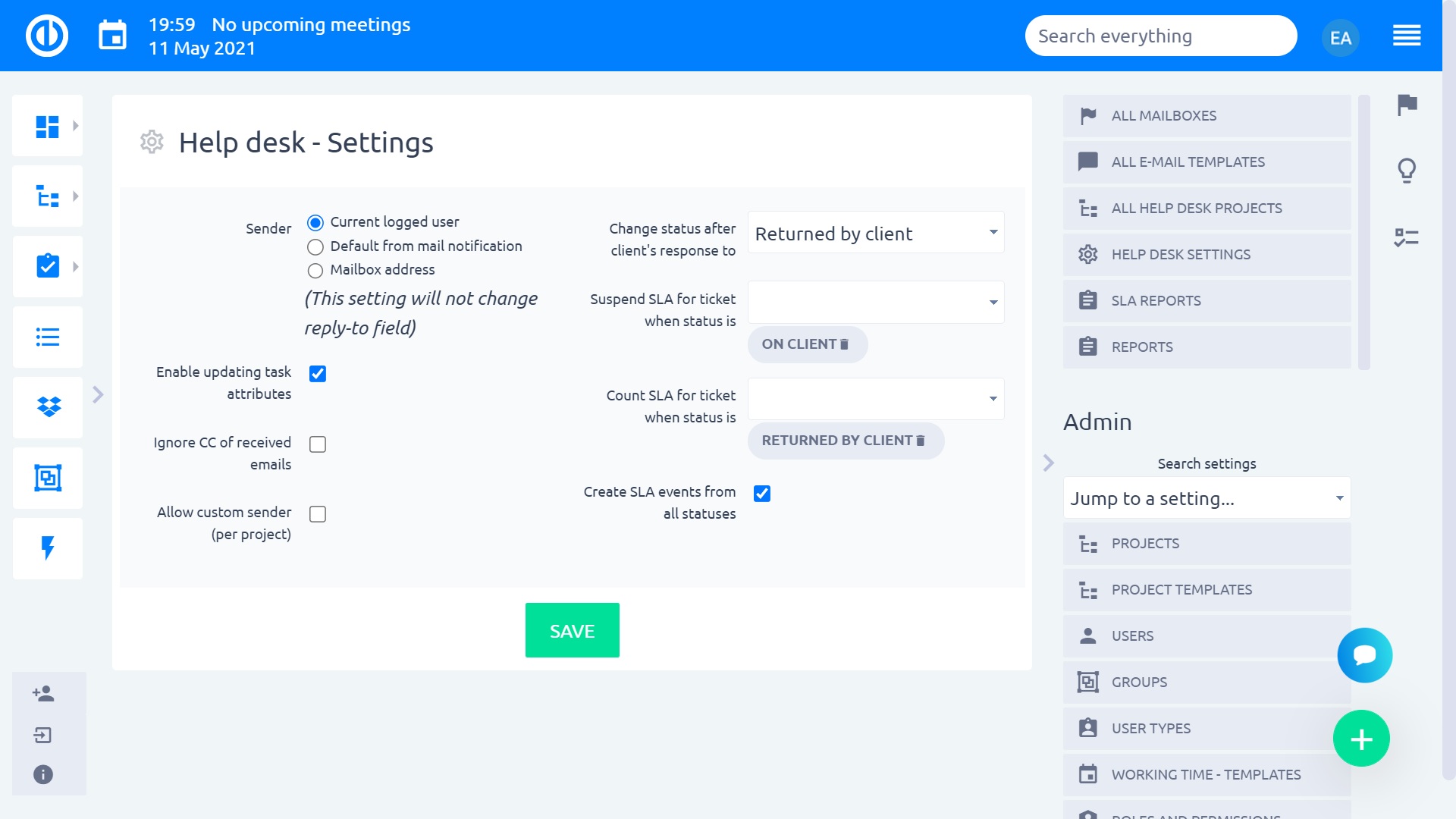1456x819 pixels.
Task: Click the green SAVE button
Action: tap(572, 630)
